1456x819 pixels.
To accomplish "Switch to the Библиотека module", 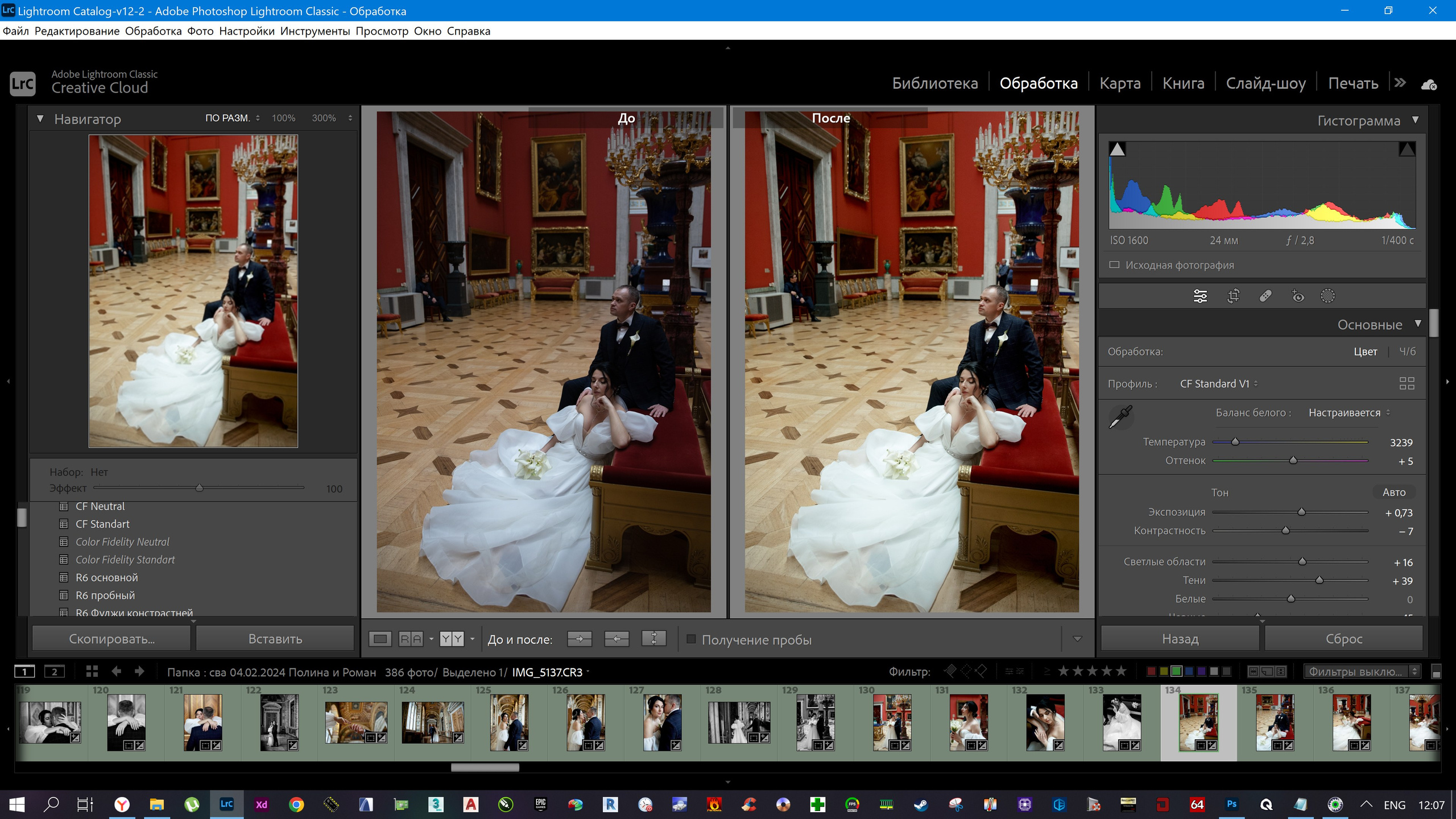I will click(935, 83).
